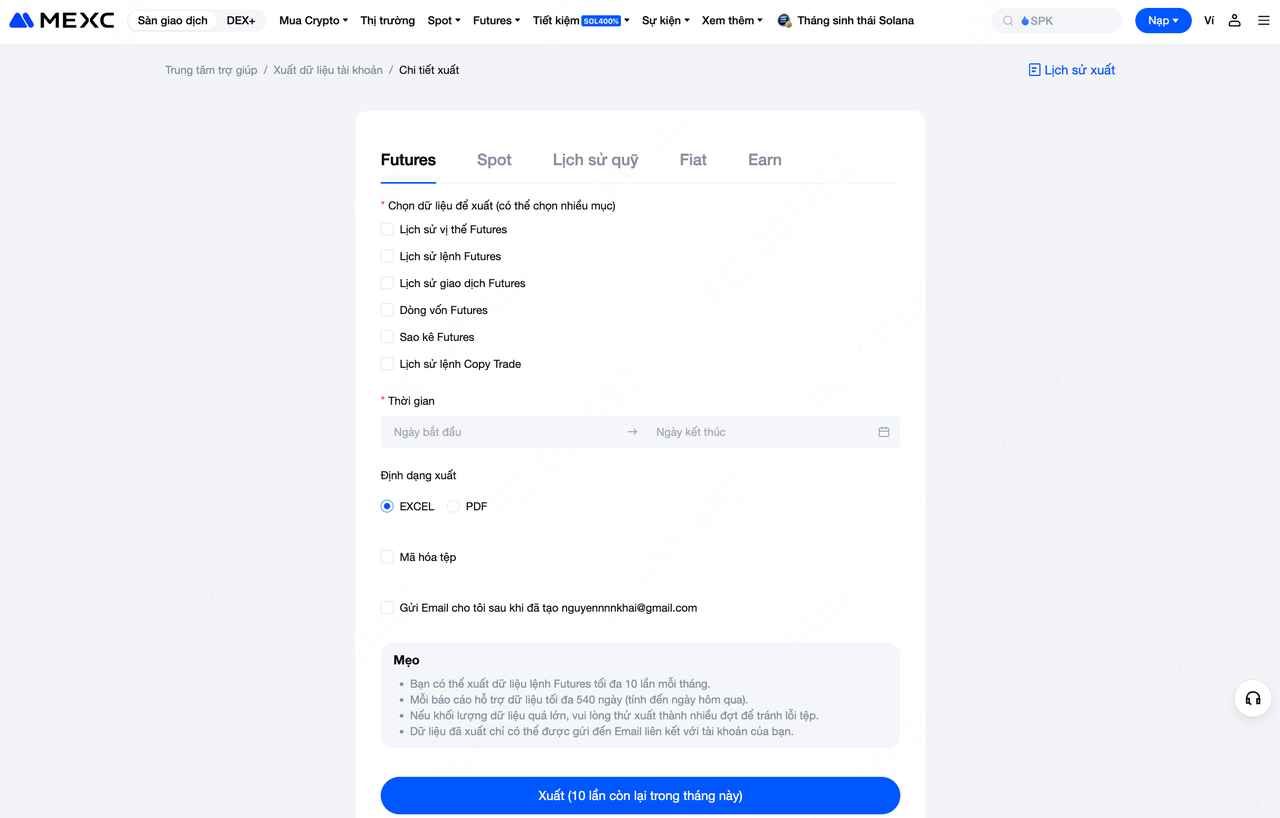Screen dimensions: 1280x818
Task: Open the Futures navigation dropdown
Action: 496,20
